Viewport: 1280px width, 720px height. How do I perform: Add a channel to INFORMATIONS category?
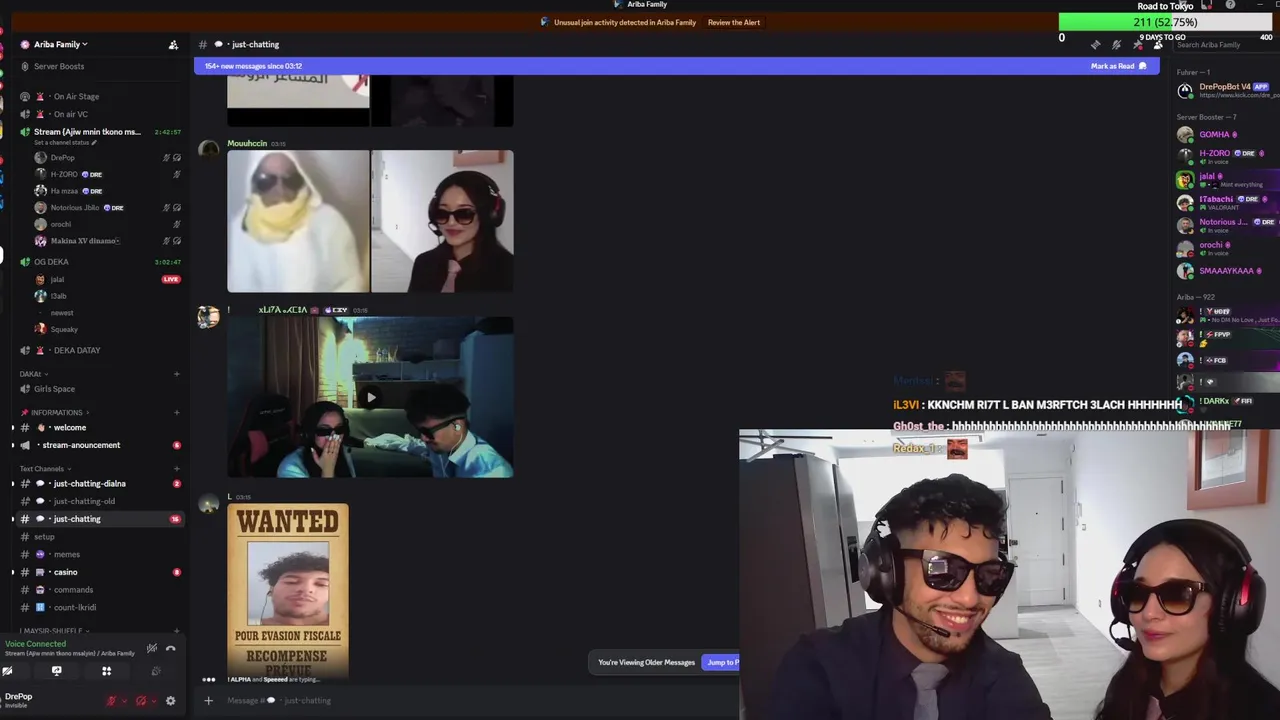[x=176, y=412]
